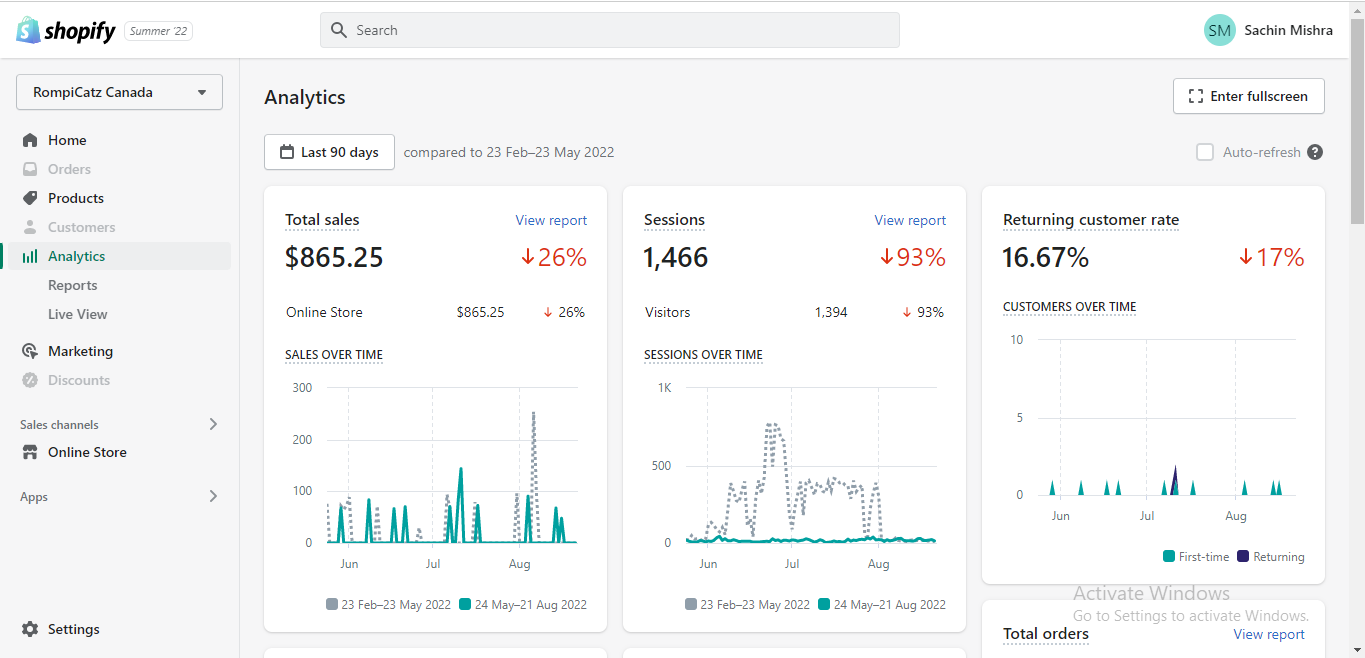Click the Shopify bag logo
The image size is (1365, 658).
pyautogui.click(x=28, y=30)
